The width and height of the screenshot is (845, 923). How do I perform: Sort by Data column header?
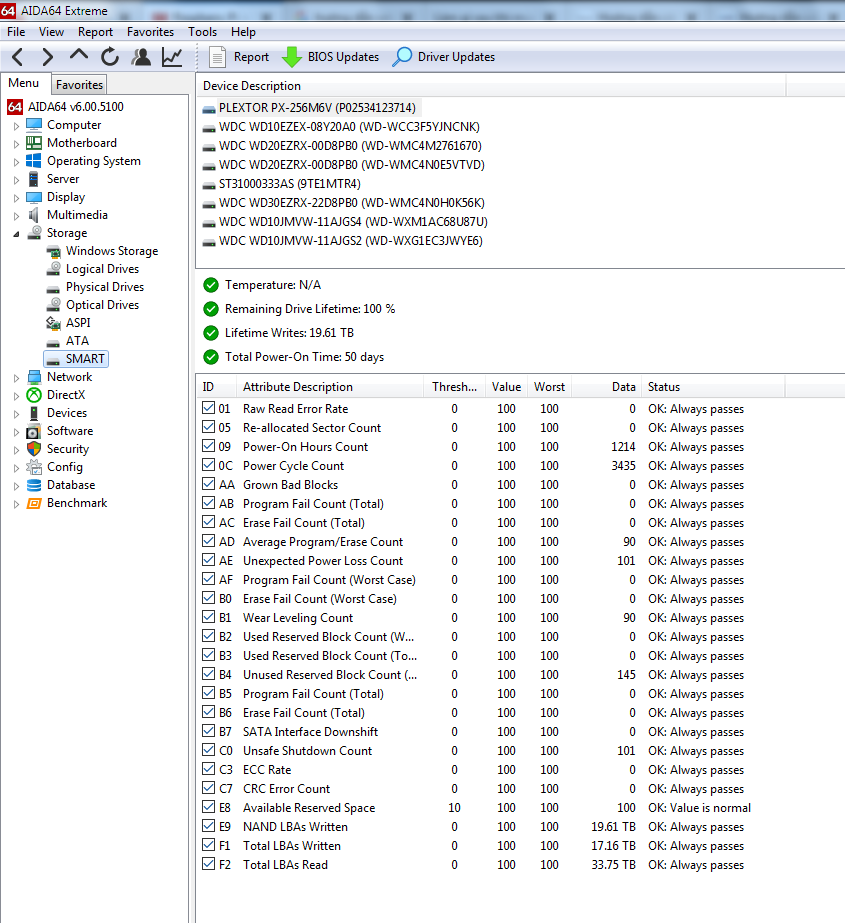pos(606,387)
